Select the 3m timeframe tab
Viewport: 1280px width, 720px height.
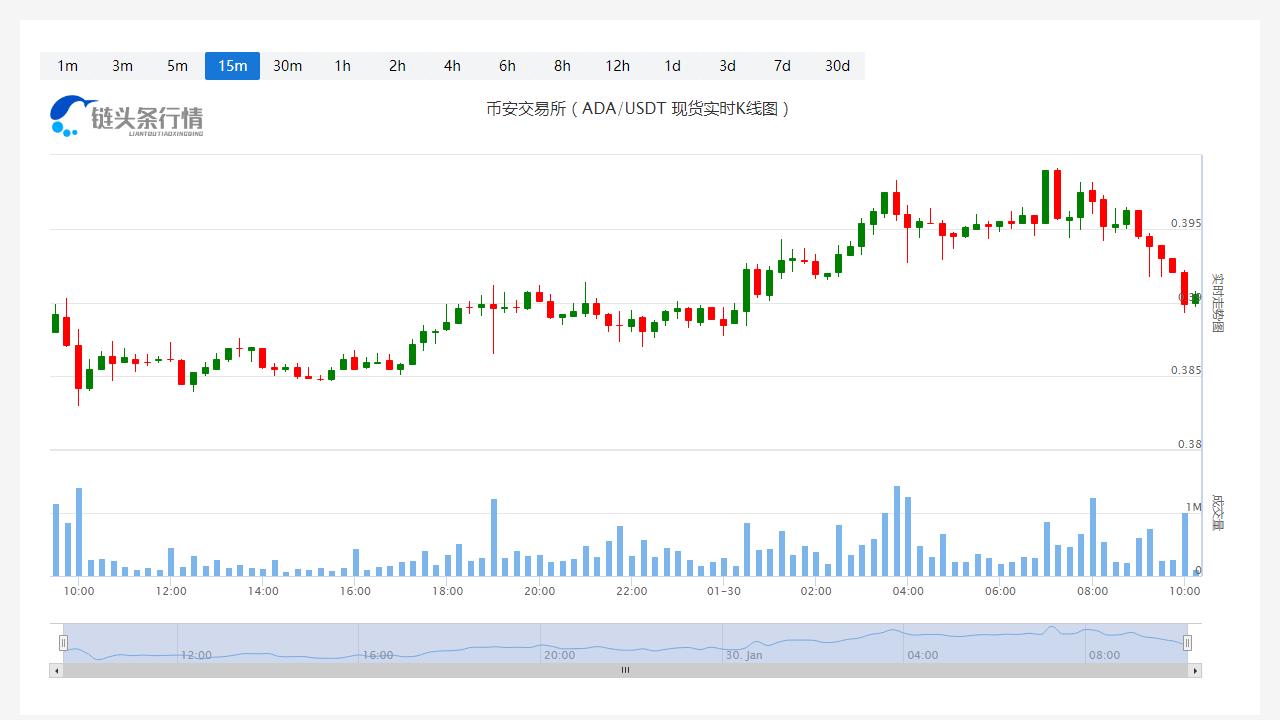[122, 66]
